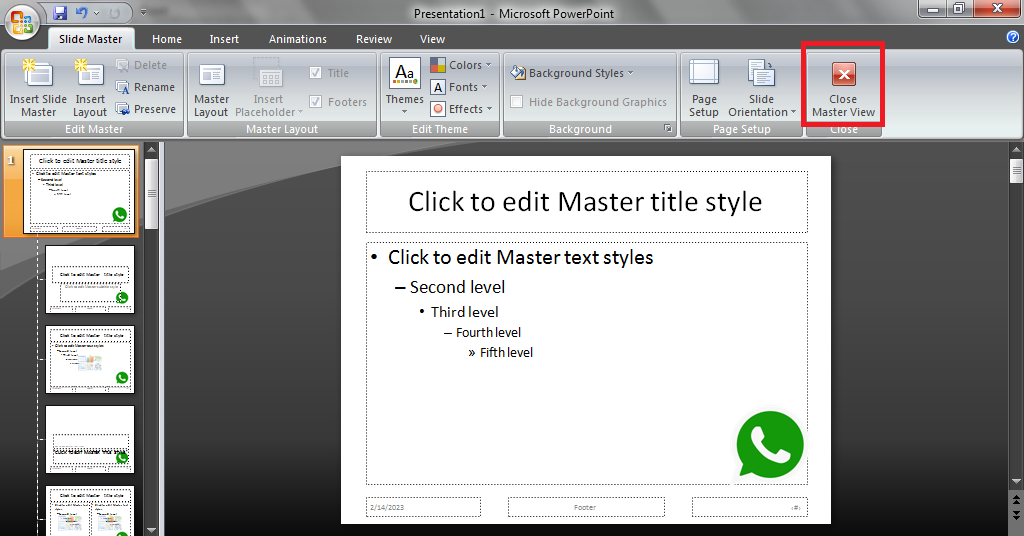Screen dimensions: 1024x536
Task: Expand the Colors dropdown
Action: click(x=461, y=65)
